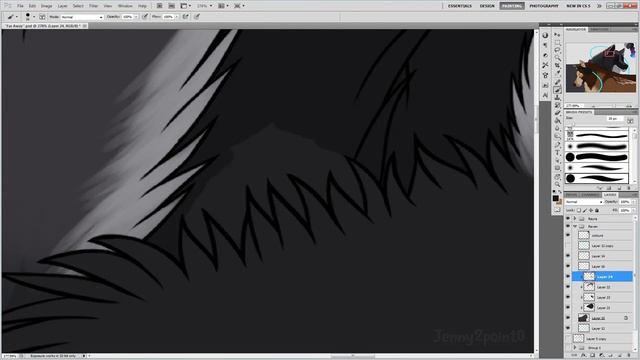Image resolution: width=640 pixels, height=360 pixels.
Task: Open the brush preset picker in options bar
Action: click(30, 17)
